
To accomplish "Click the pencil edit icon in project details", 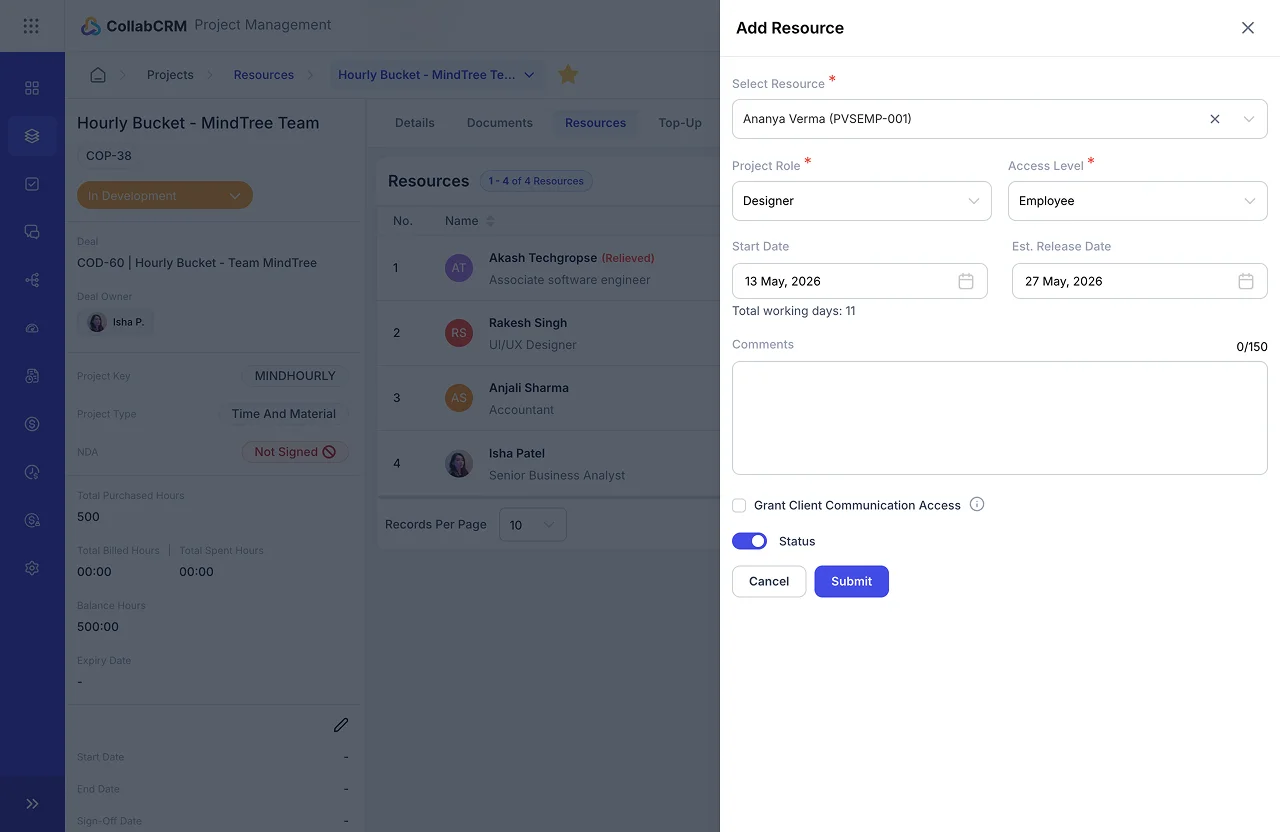I will [x=341, y=725].
